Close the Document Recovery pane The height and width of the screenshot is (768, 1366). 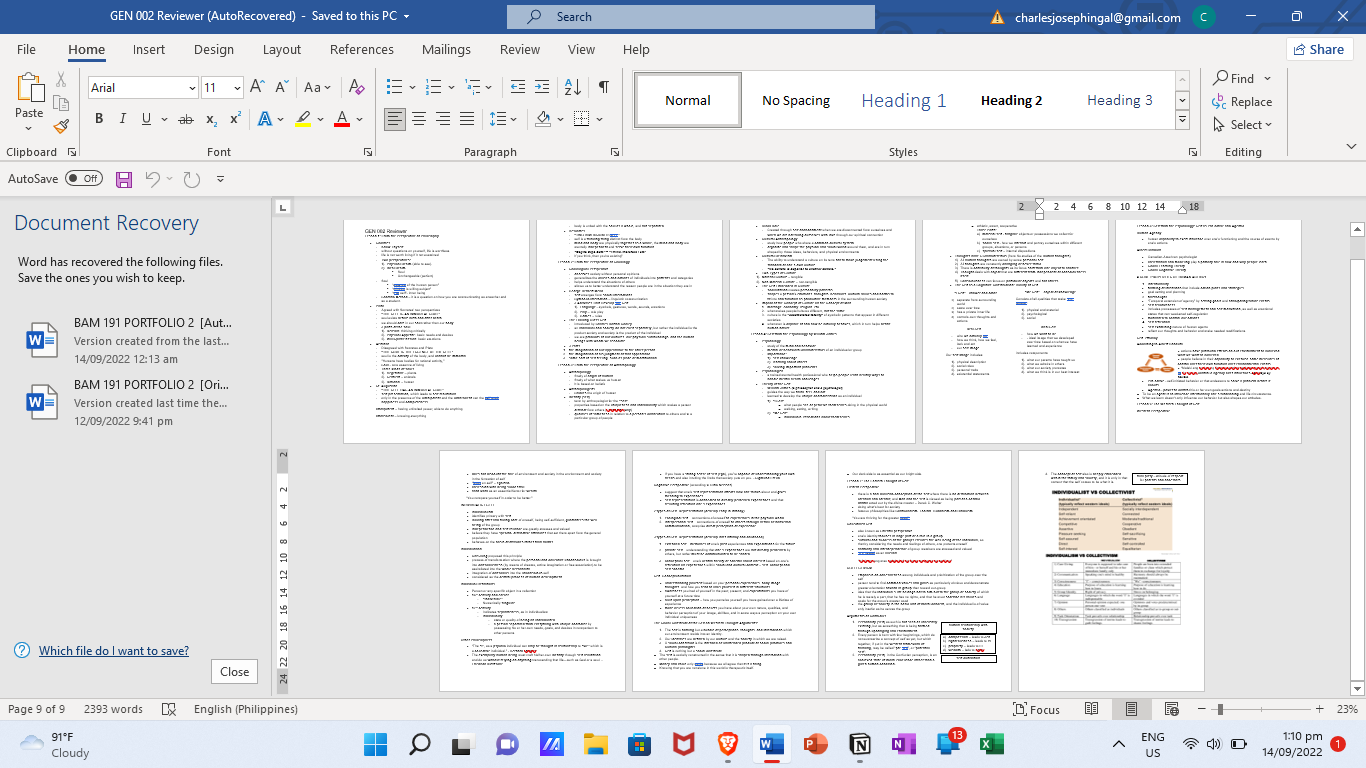coord(235,672)
